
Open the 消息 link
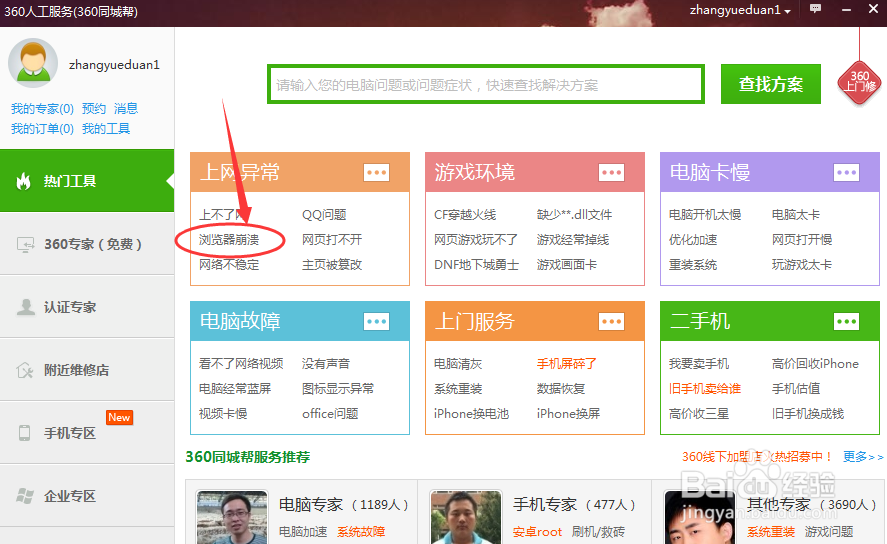pyautogui.click(x=126, y=109)
